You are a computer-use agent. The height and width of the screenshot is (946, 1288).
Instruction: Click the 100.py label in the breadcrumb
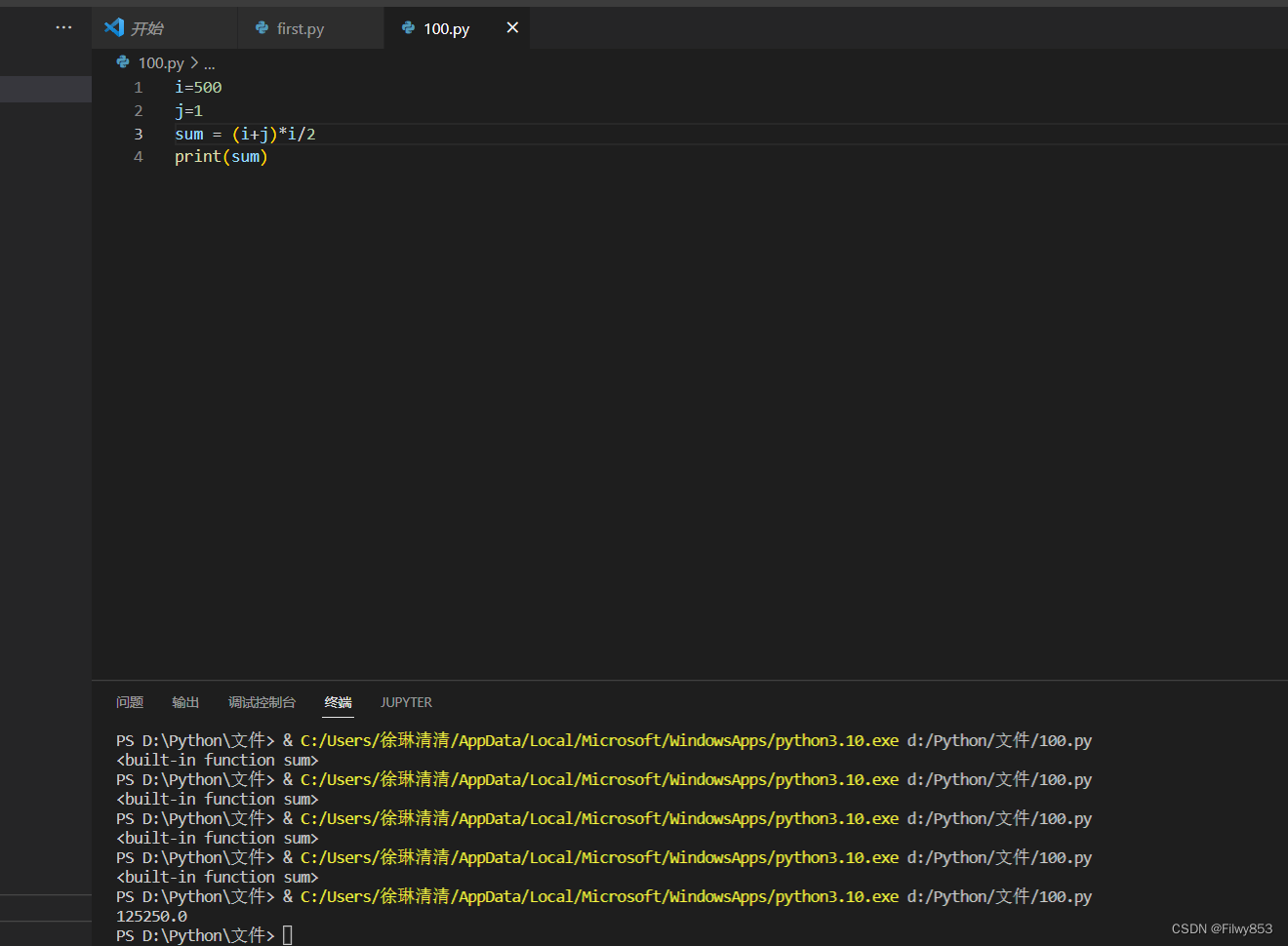click(160, 62)
